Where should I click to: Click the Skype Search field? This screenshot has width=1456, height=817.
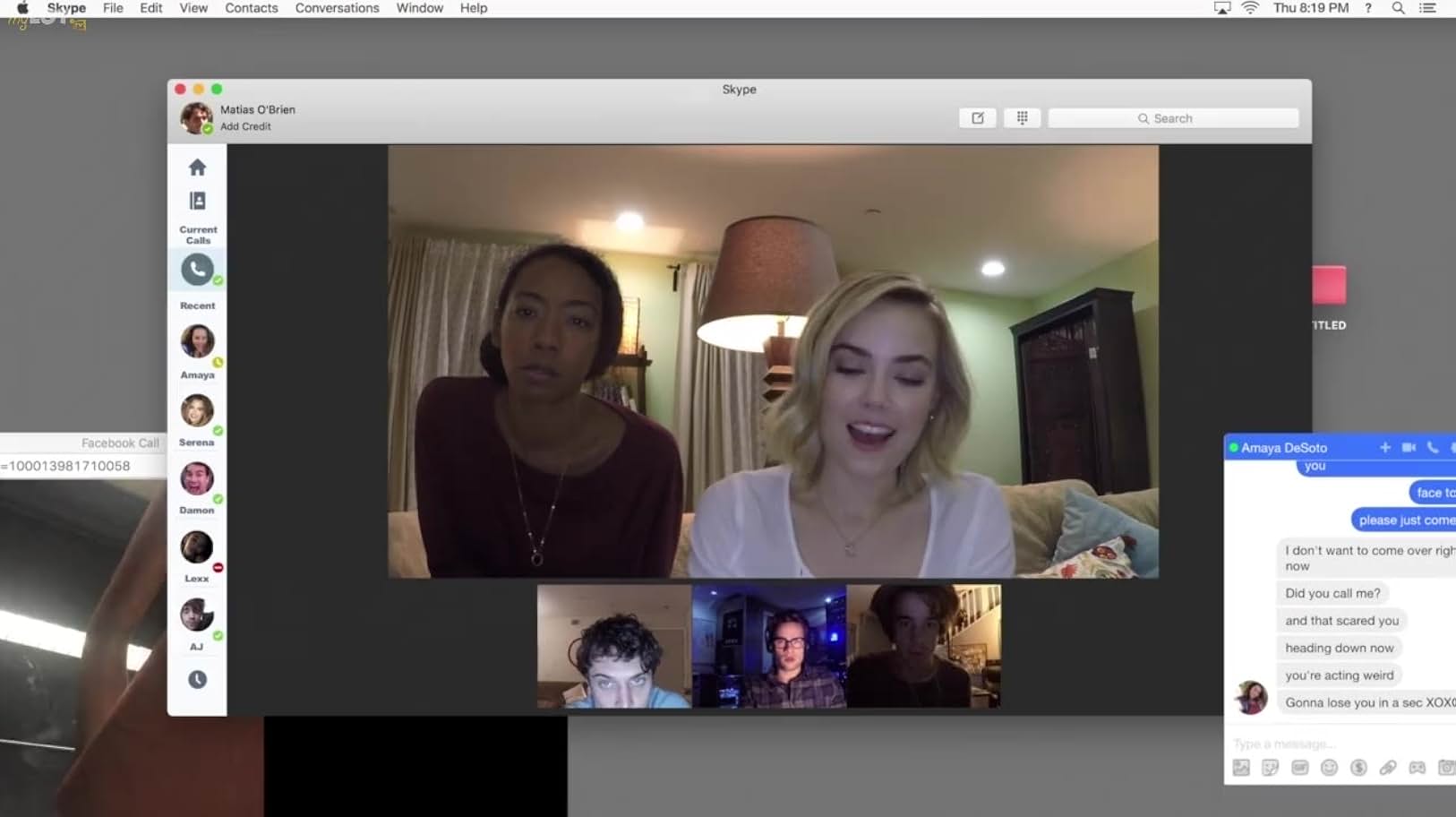1173,118
